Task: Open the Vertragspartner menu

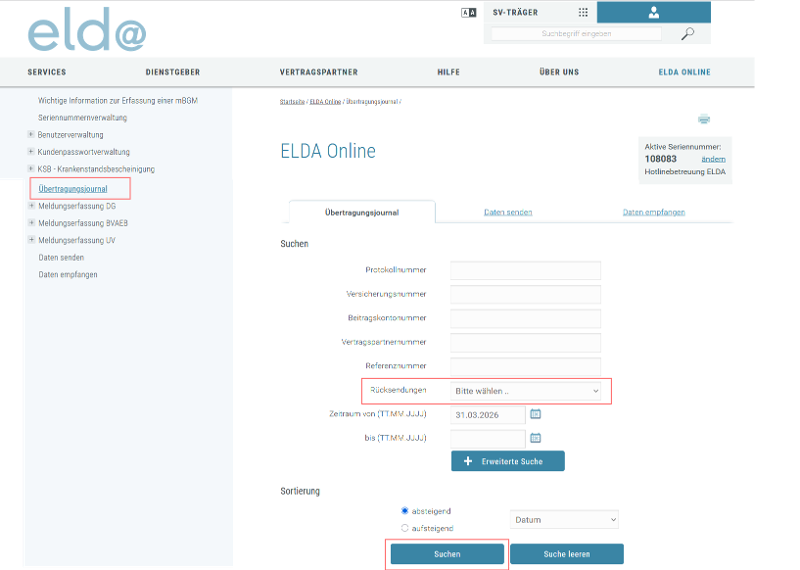Action: [x=319, y=72]
